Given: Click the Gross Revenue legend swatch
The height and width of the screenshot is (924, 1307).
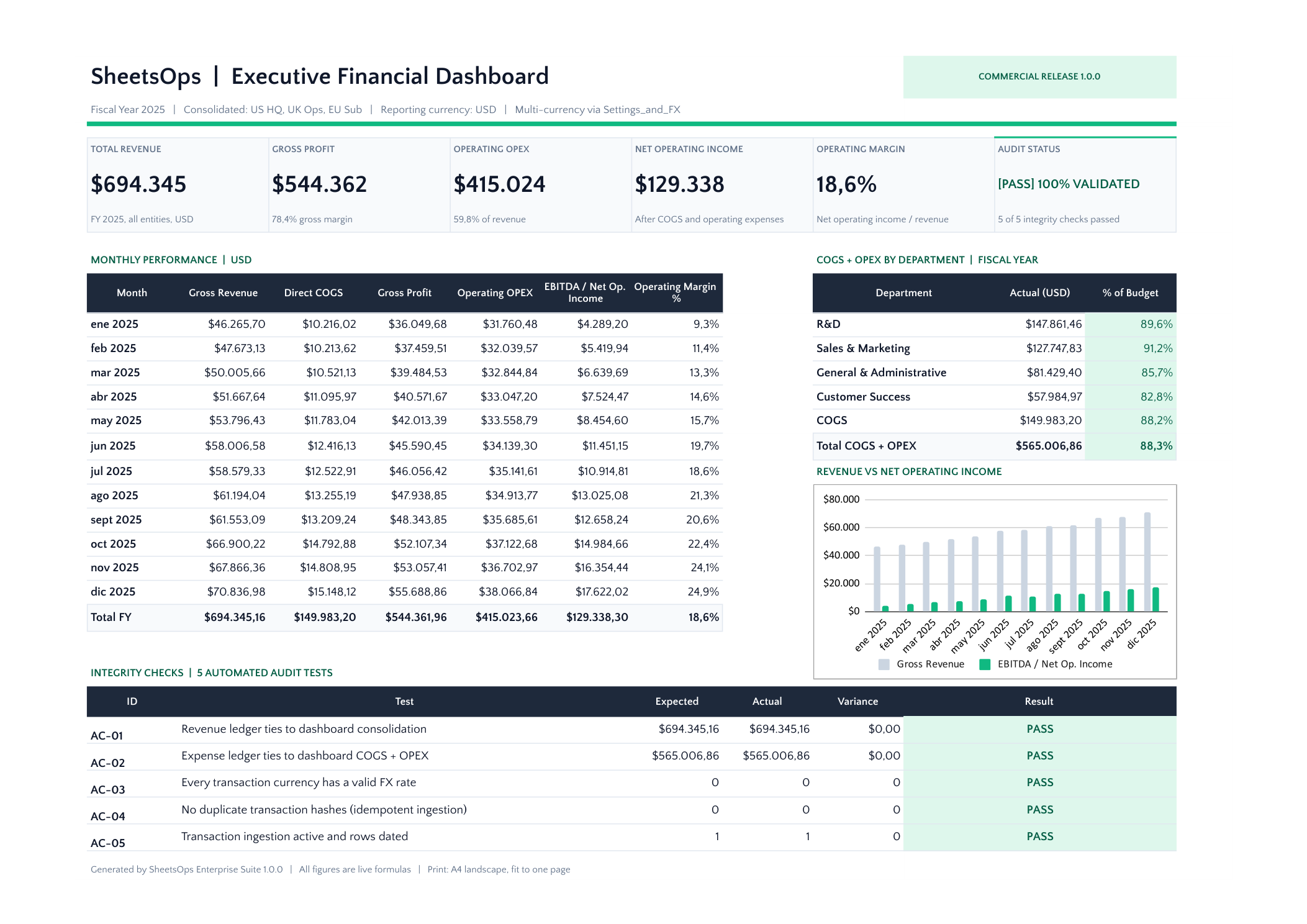Looking at the screenshot, I should click(884, 664).
